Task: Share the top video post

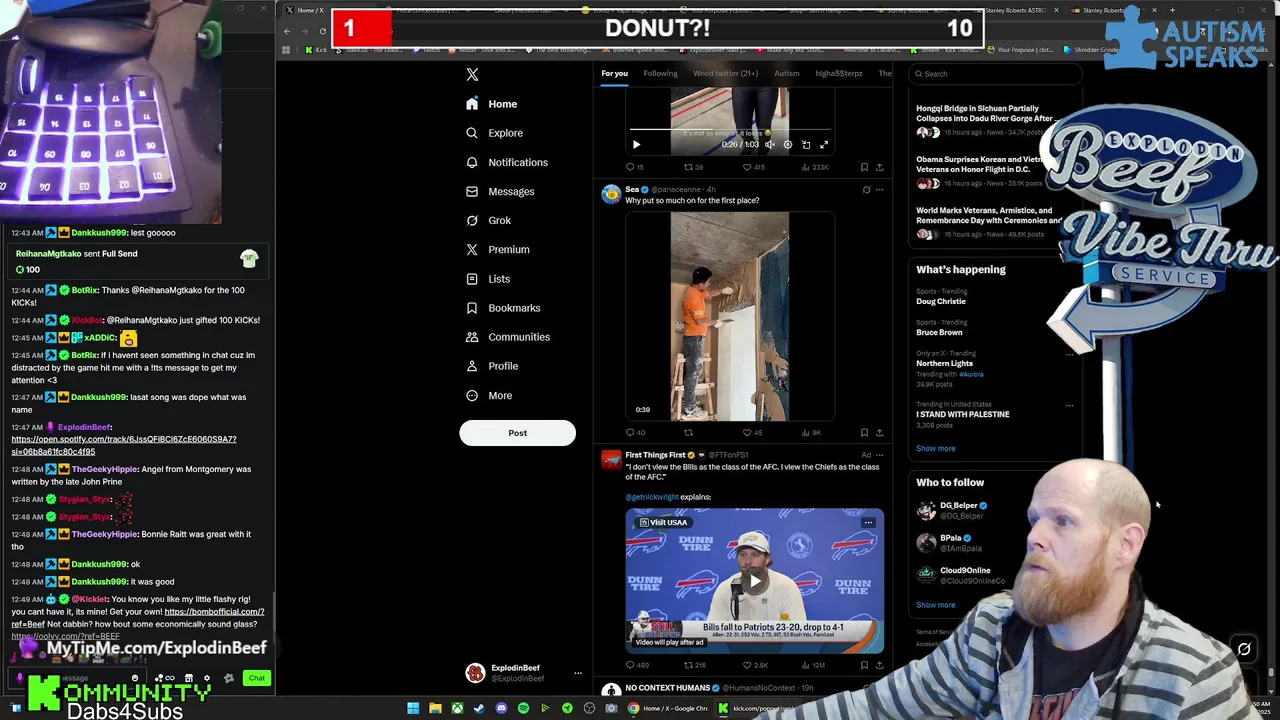Action: pyautogui.click(x=879, y=167)
